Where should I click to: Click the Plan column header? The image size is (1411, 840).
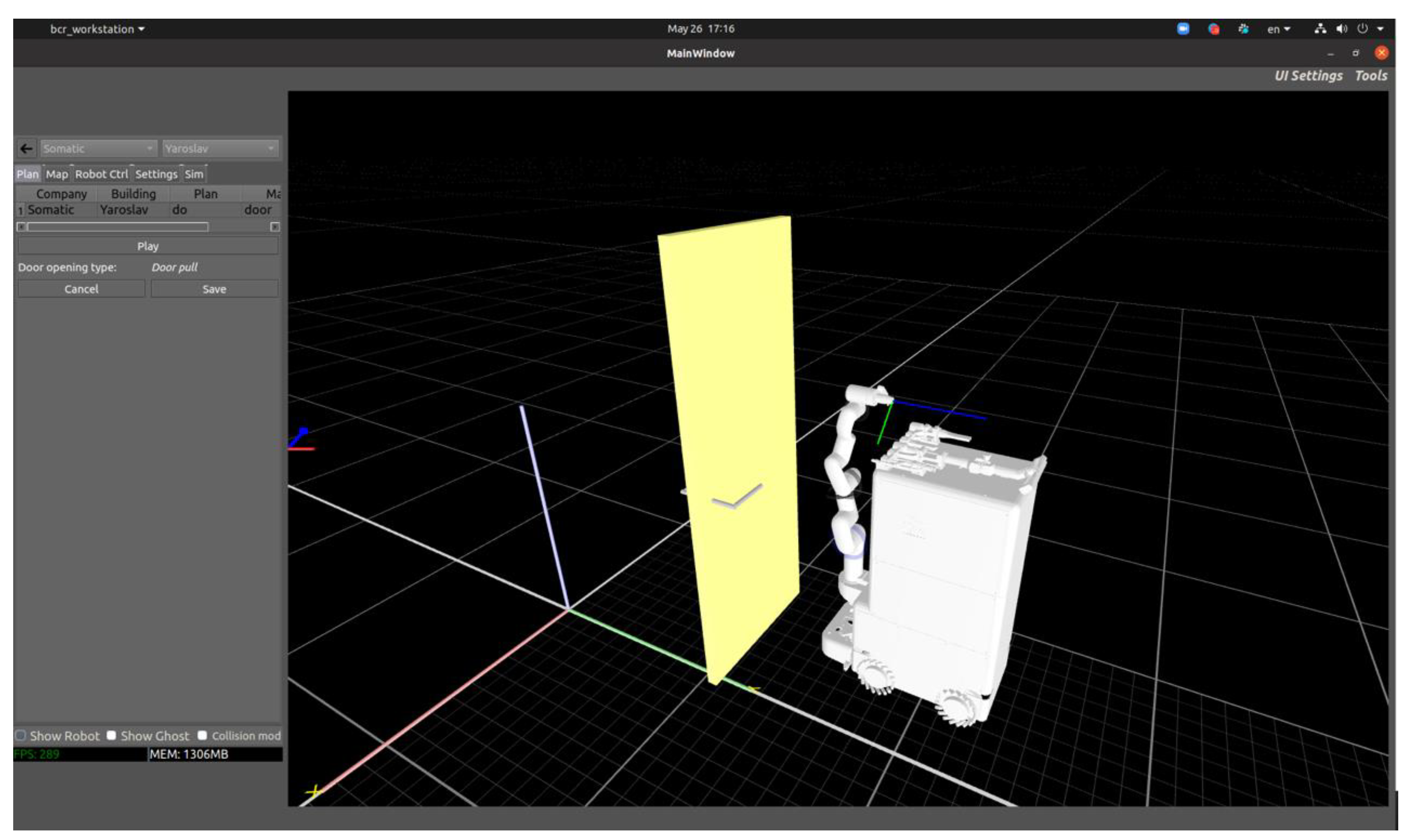pos(205,194)
